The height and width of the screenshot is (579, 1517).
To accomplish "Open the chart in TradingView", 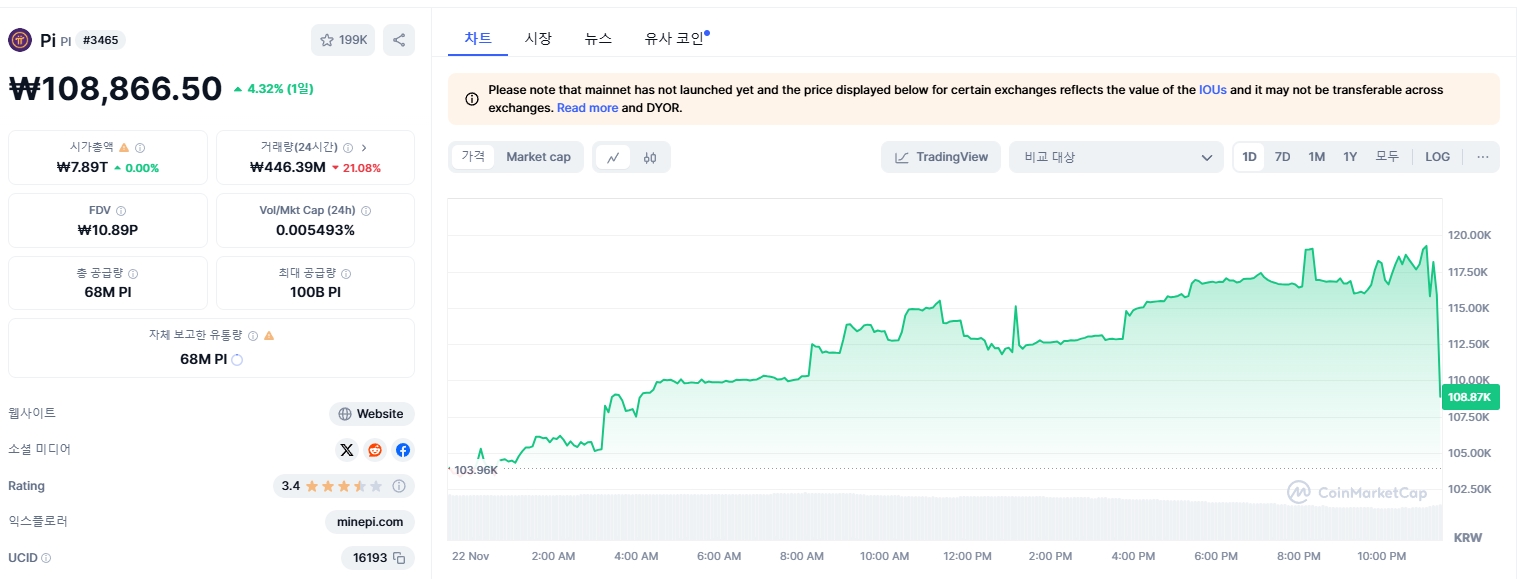I will 940,157.
